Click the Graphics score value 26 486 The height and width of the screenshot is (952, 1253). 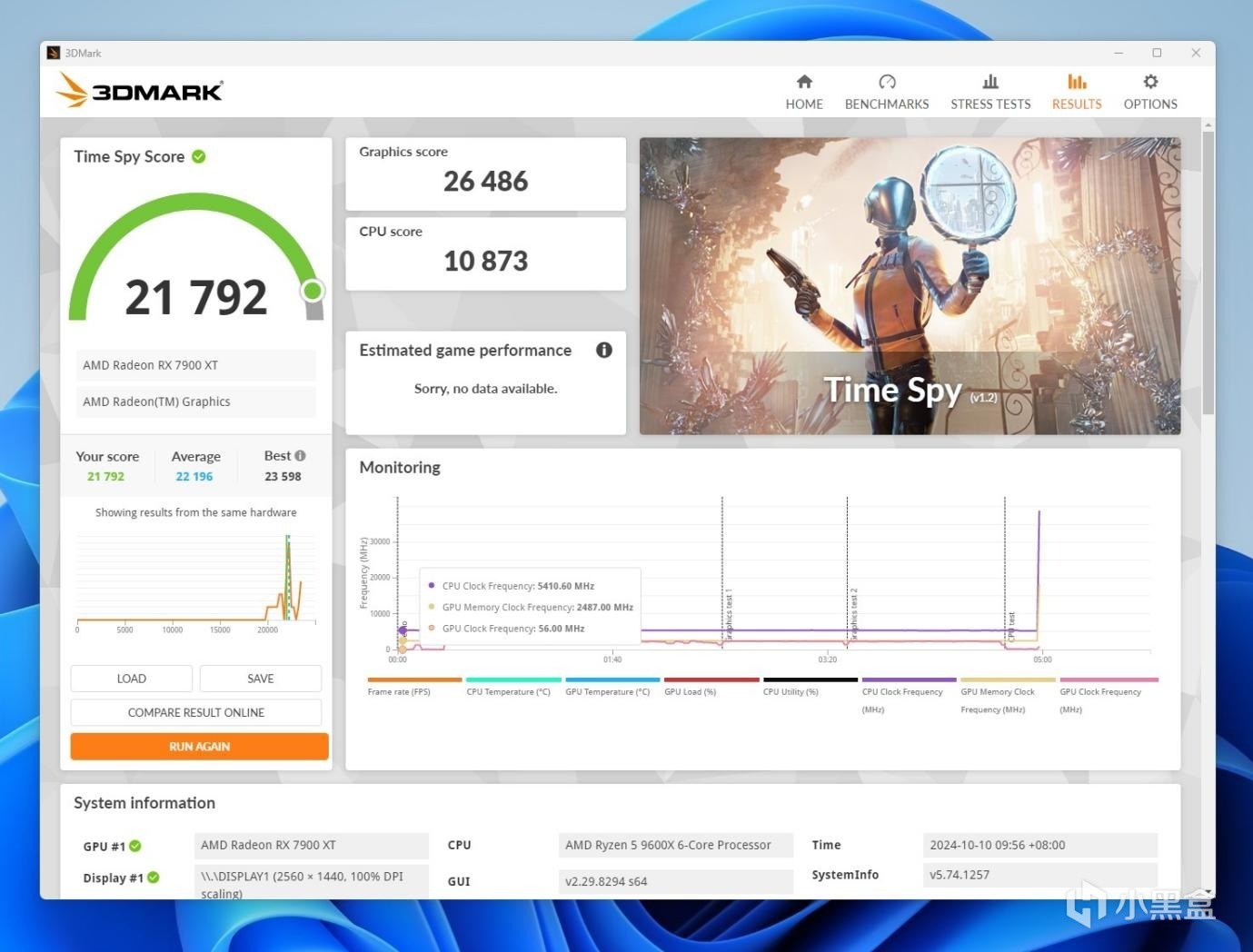(x=486, y=182)
